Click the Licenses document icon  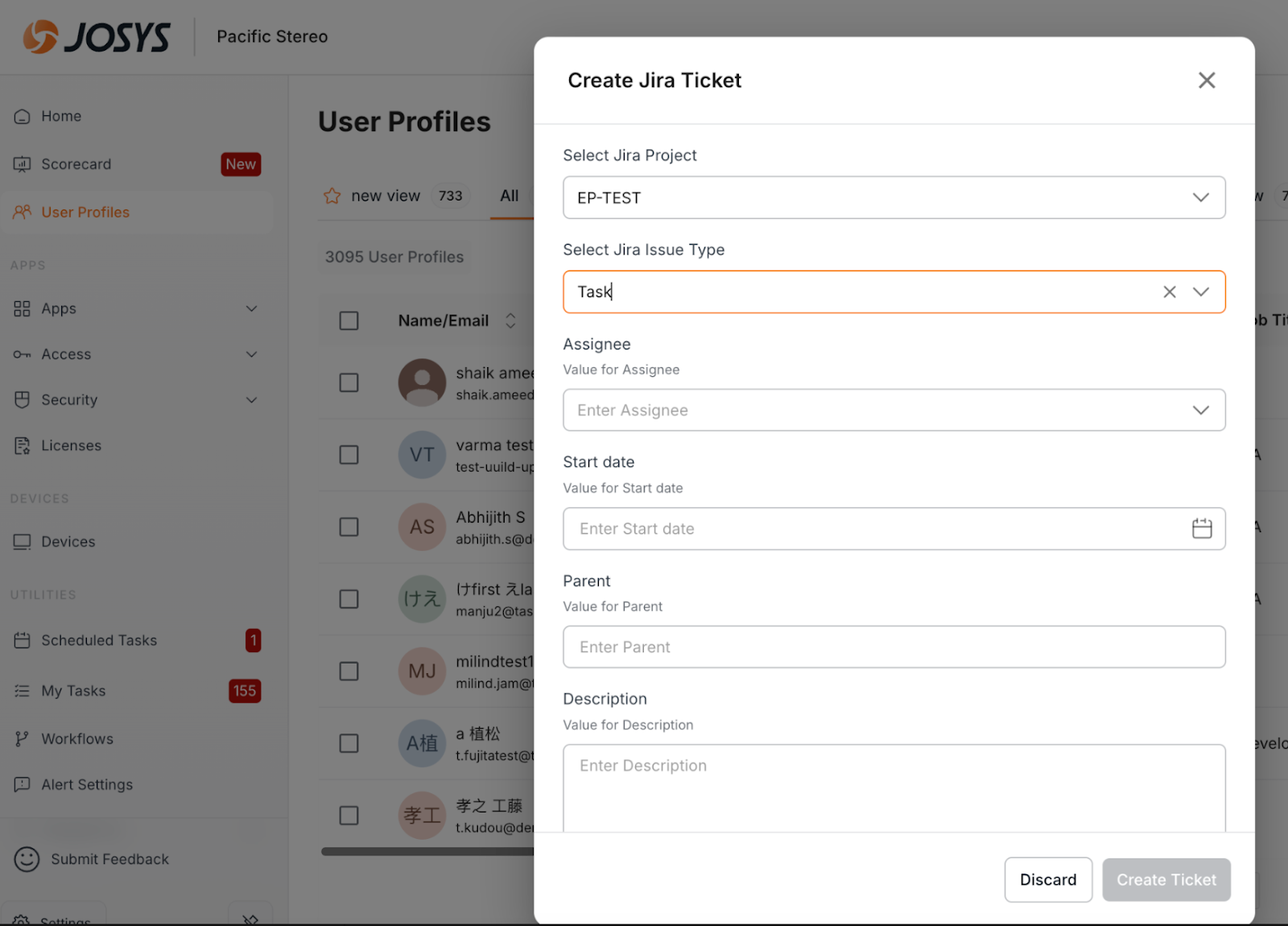coord(22,446)
